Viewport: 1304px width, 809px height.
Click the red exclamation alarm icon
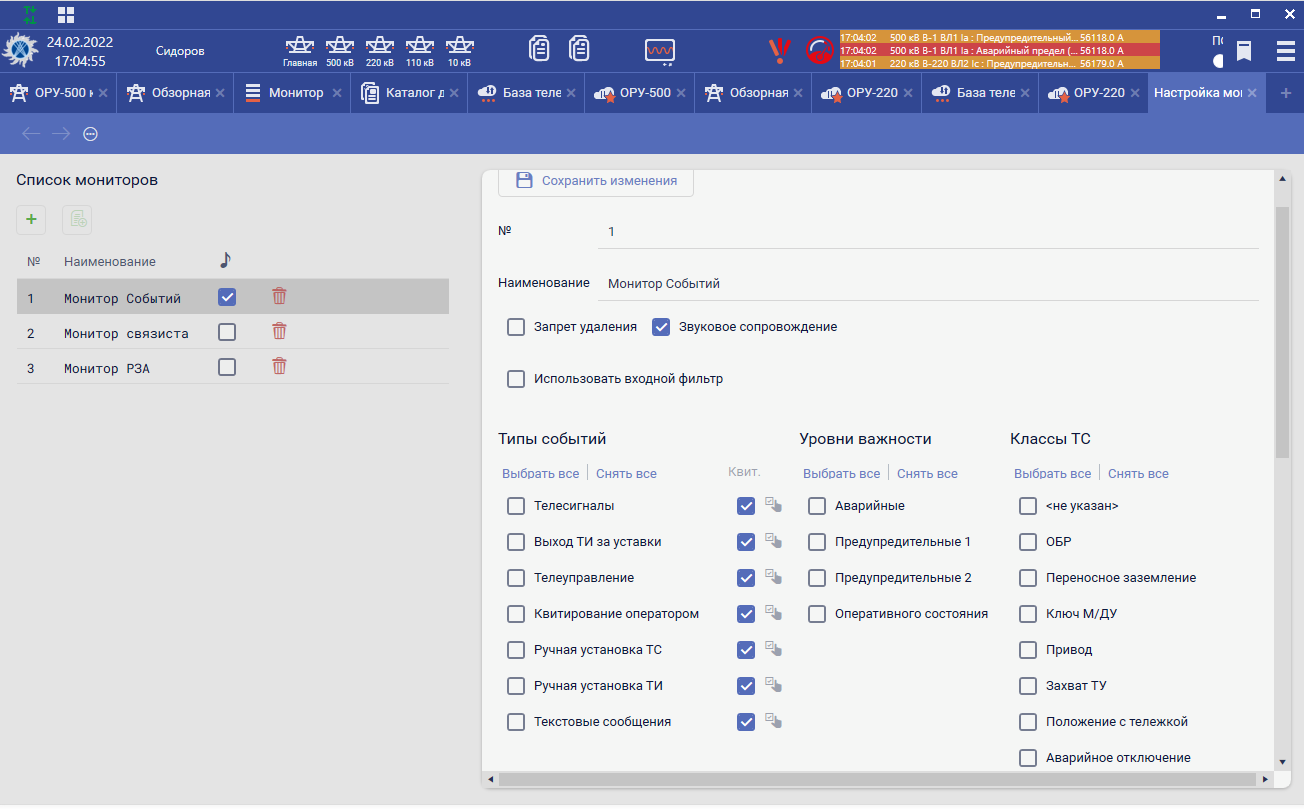click(779, 50)
